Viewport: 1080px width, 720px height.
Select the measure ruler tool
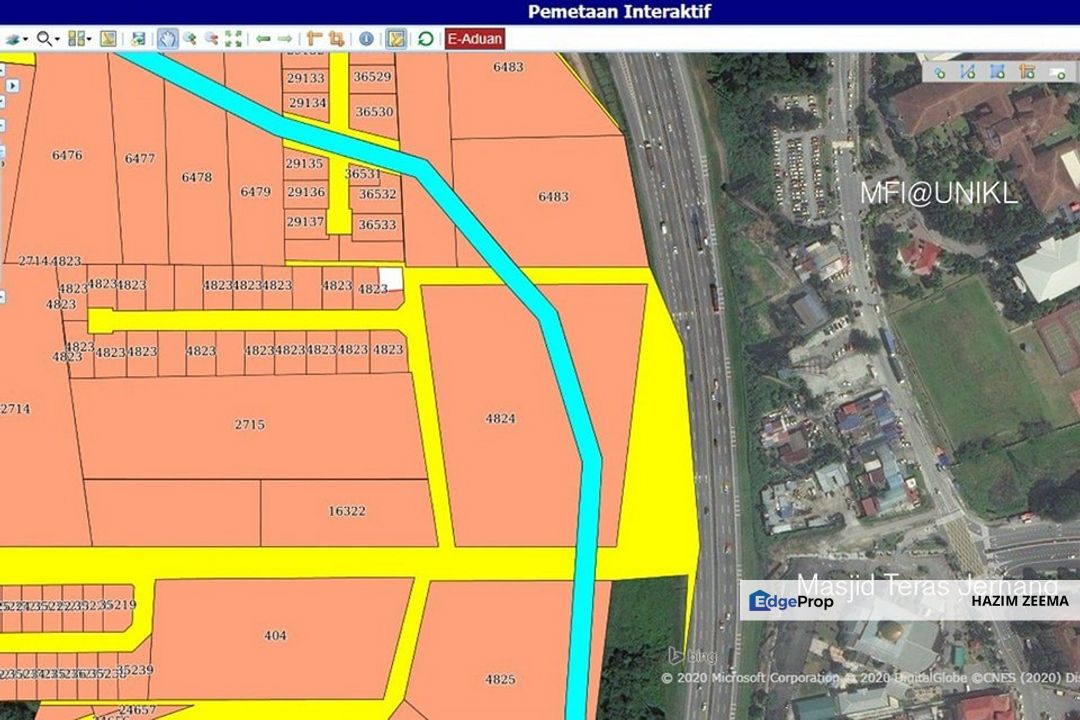315,39
